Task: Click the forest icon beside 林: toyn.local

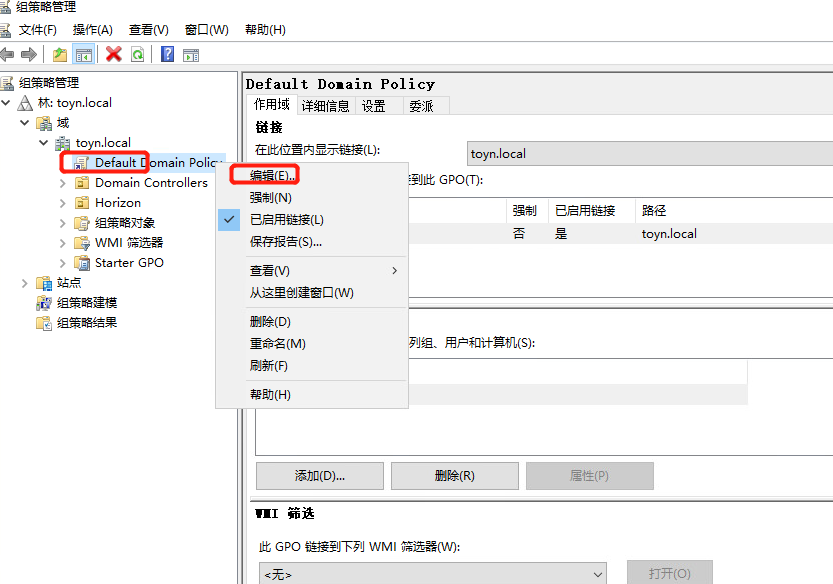Action: coord(25,103)
